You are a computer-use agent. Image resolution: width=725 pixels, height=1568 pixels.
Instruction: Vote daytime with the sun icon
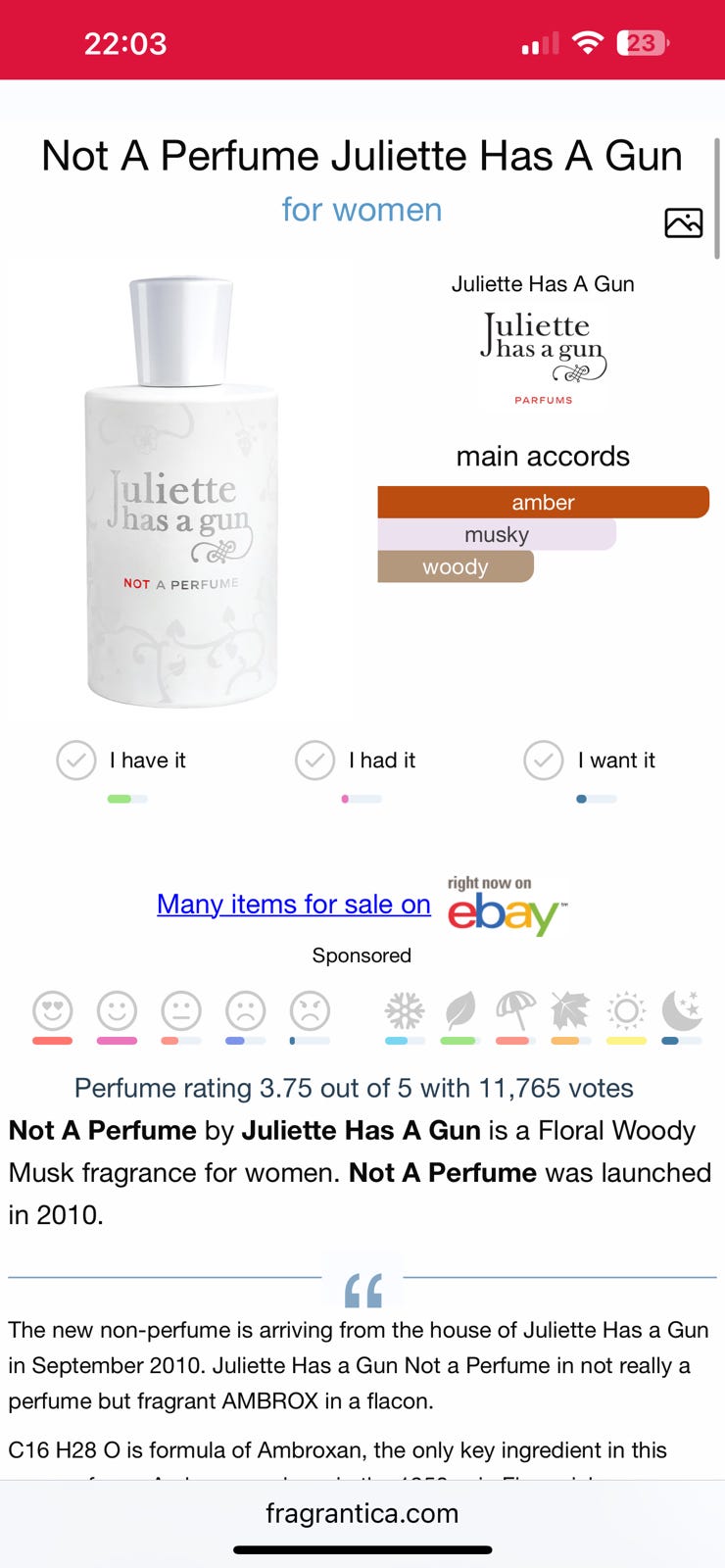[626, 1010]
